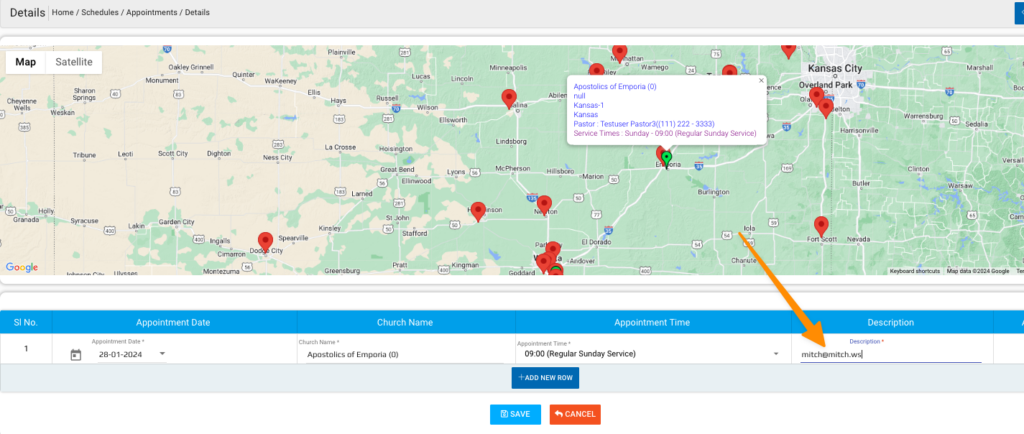This screenshot has width=1024, height=434.
Task: Click the Add New Row button
Action: click(545, 377)
